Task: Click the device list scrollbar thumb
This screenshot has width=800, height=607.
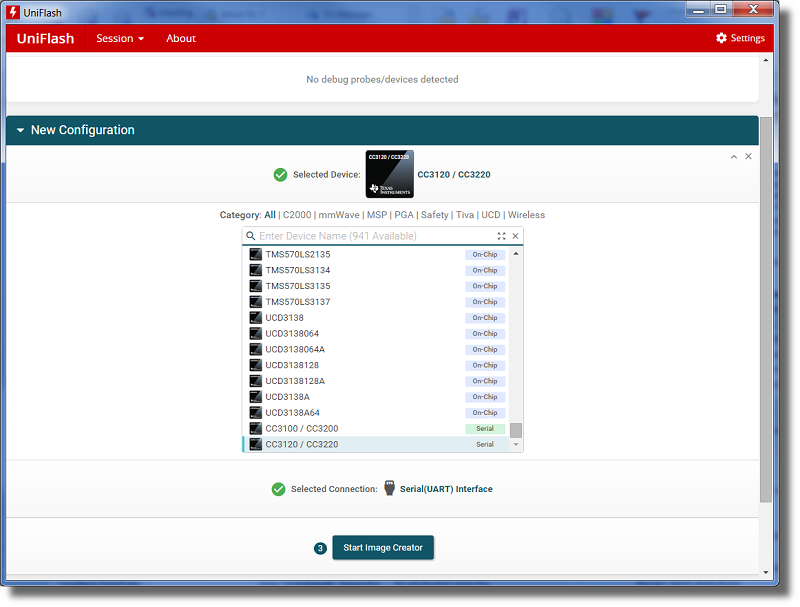Action: [516, 430]
